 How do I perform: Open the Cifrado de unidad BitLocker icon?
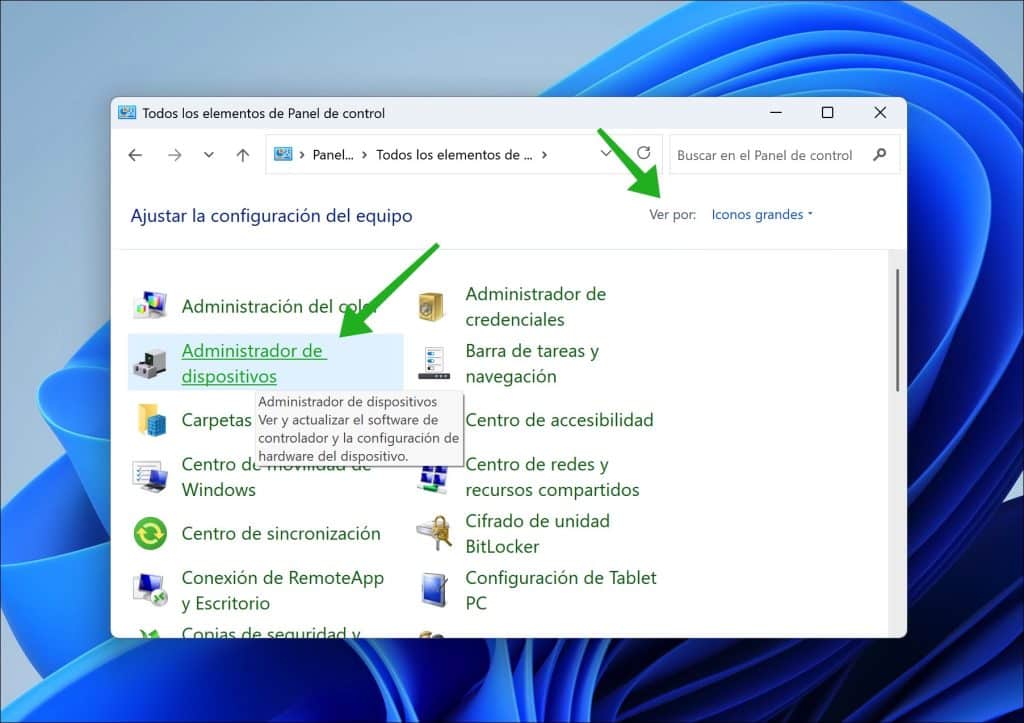[434, 534]
